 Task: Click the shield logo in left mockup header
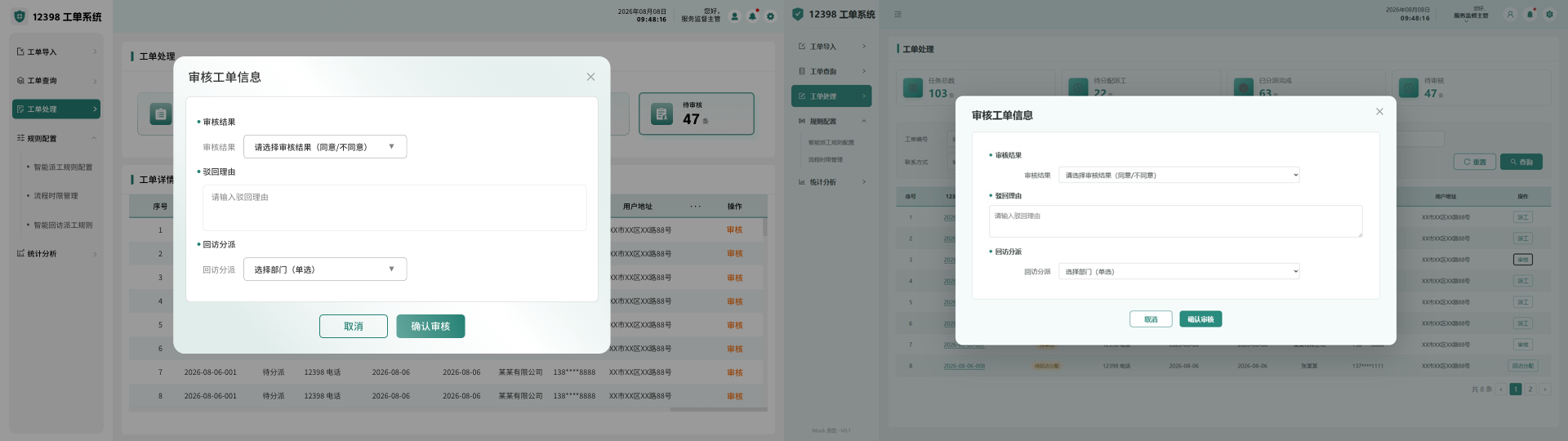coord(20,16)
